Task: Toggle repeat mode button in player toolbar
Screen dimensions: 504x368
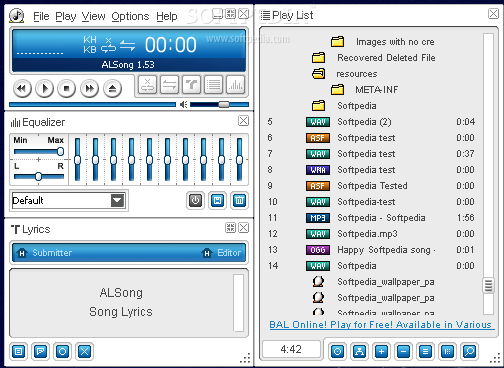Action: pyautogui.click(x=169, y=85)
